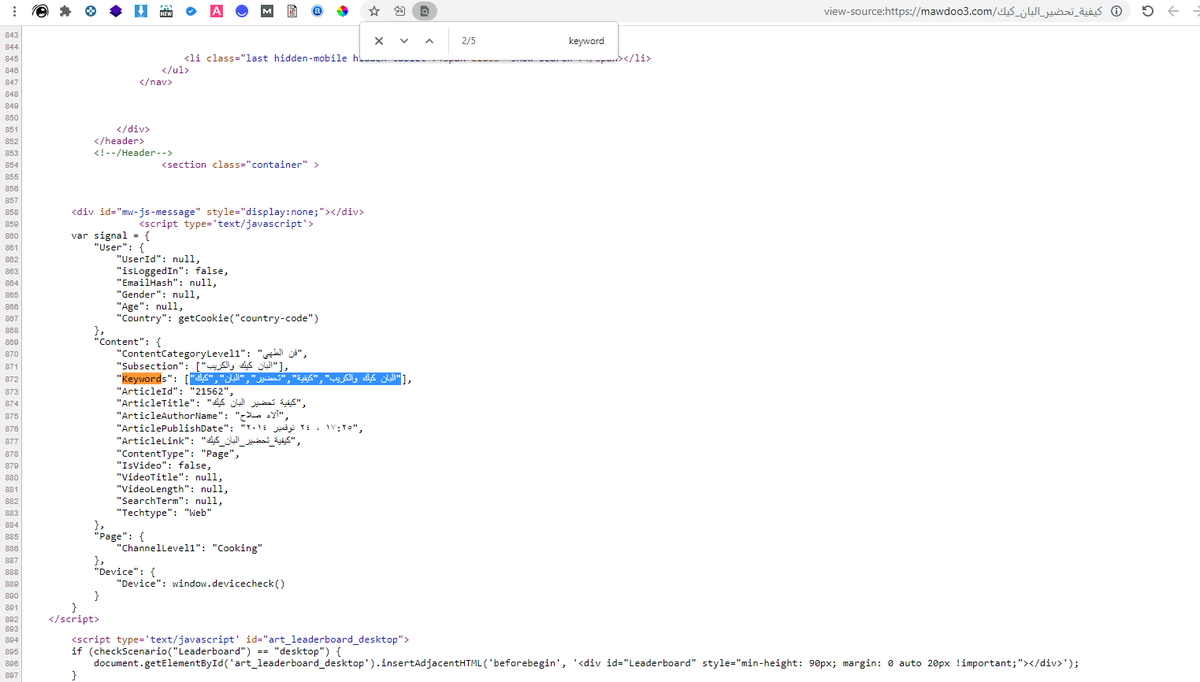Click the closing </script> tag at line 892
This screenshot has width=1200, height=682.
tap(74, 619)
